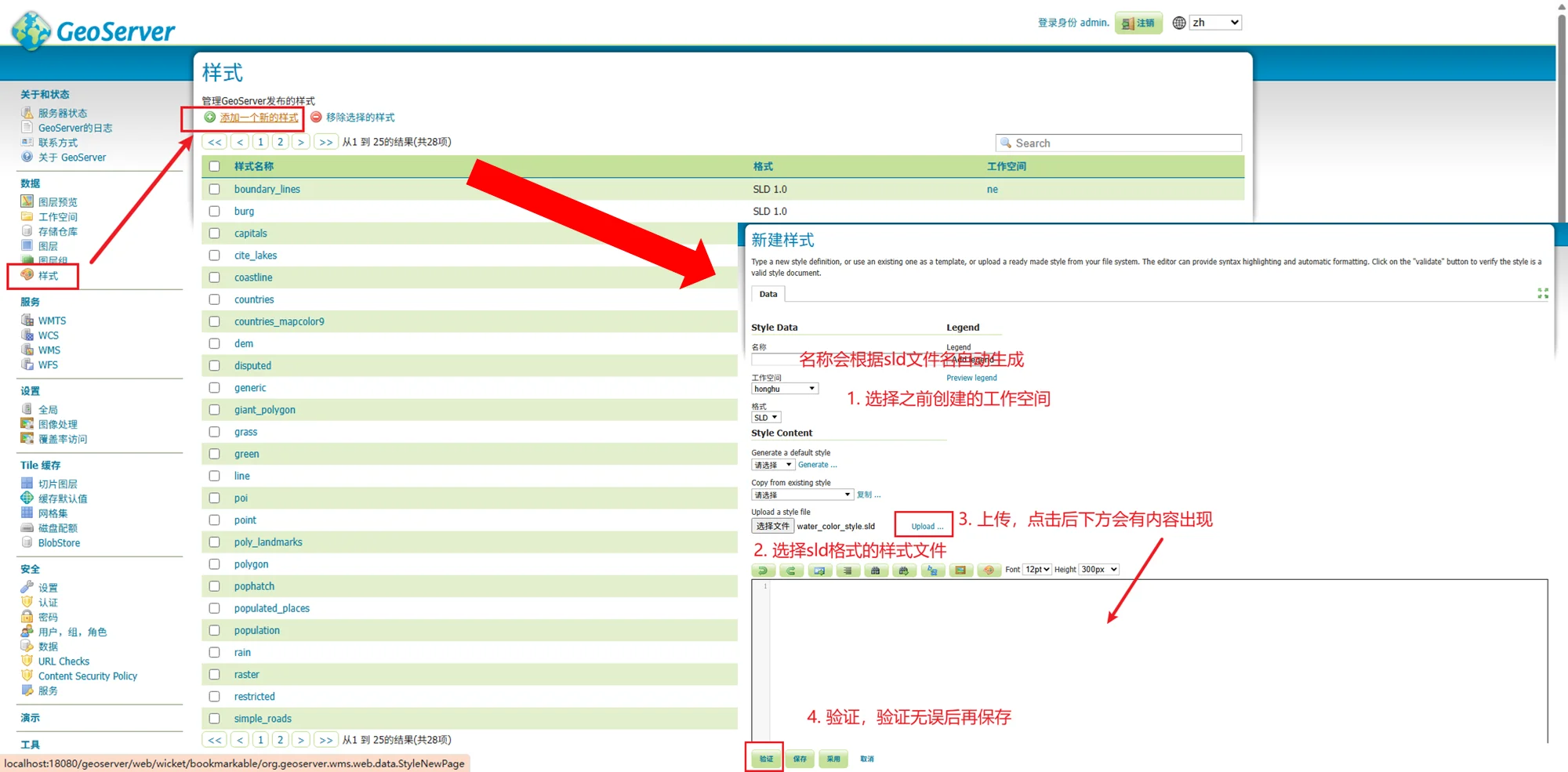Click the color palette icon in the editor toolbar
Viewport: 1568px width, 772px height.
point(989,571)
